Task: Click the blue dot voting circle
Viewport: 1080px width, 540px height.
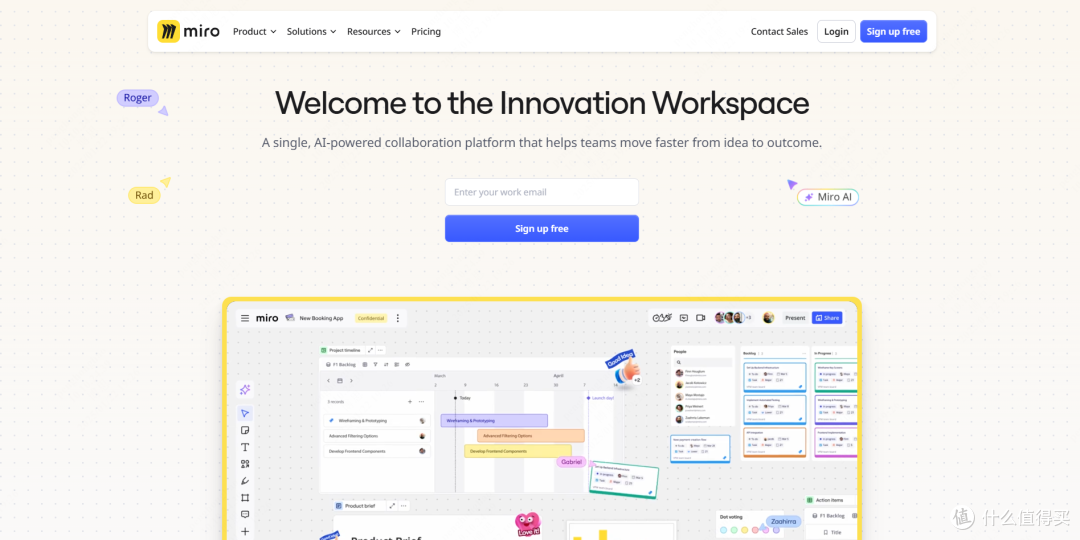Action: click(x=723, y=530)
